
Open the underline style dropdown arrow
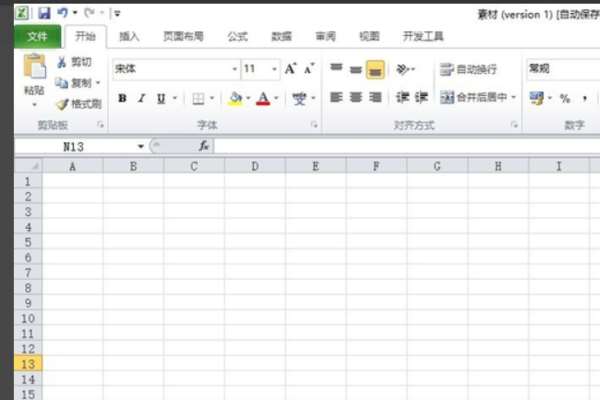tap(175, 98)
